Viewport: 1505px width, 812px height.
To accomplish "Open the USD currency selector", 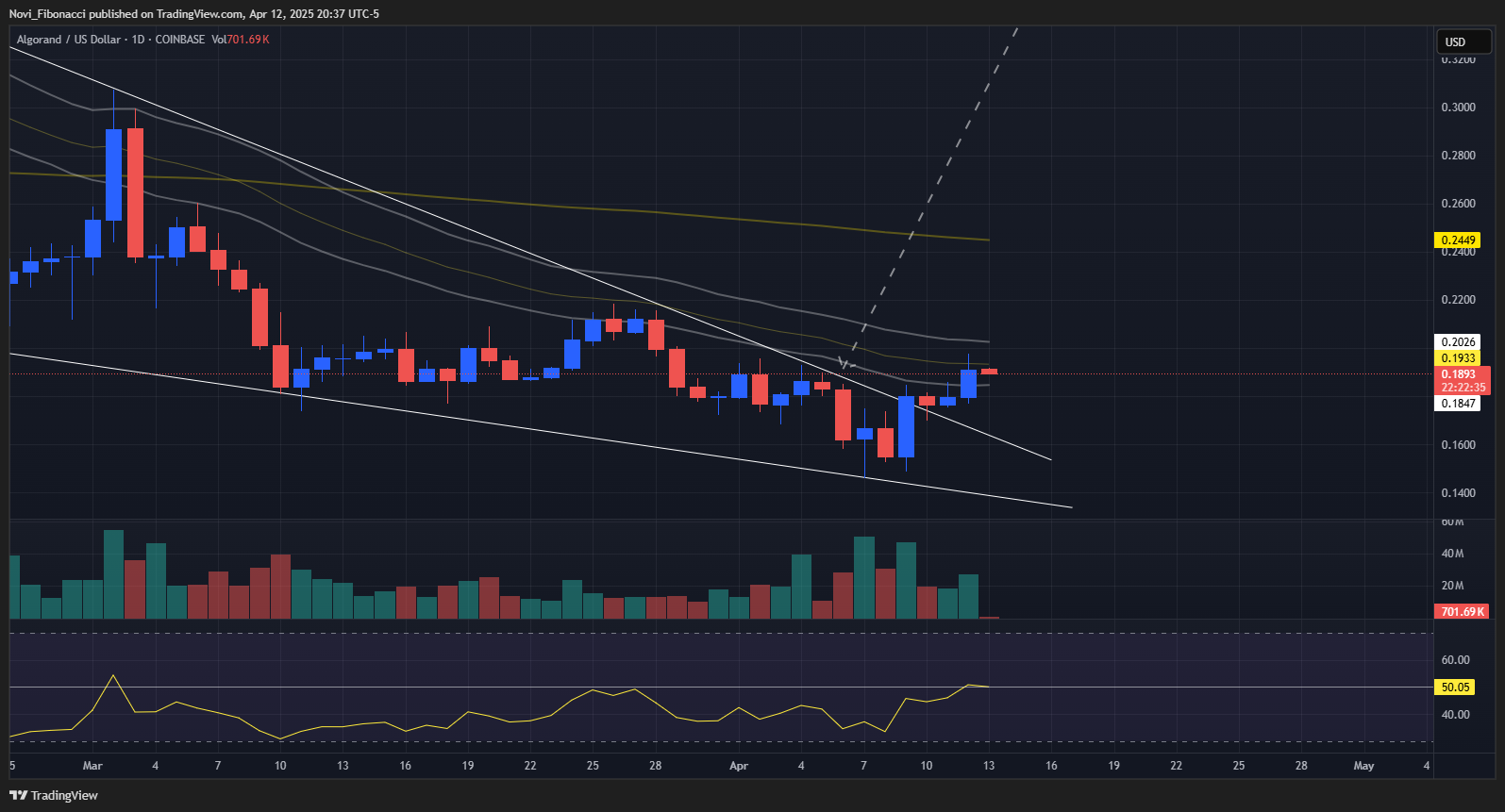I will click(1463, 41).
